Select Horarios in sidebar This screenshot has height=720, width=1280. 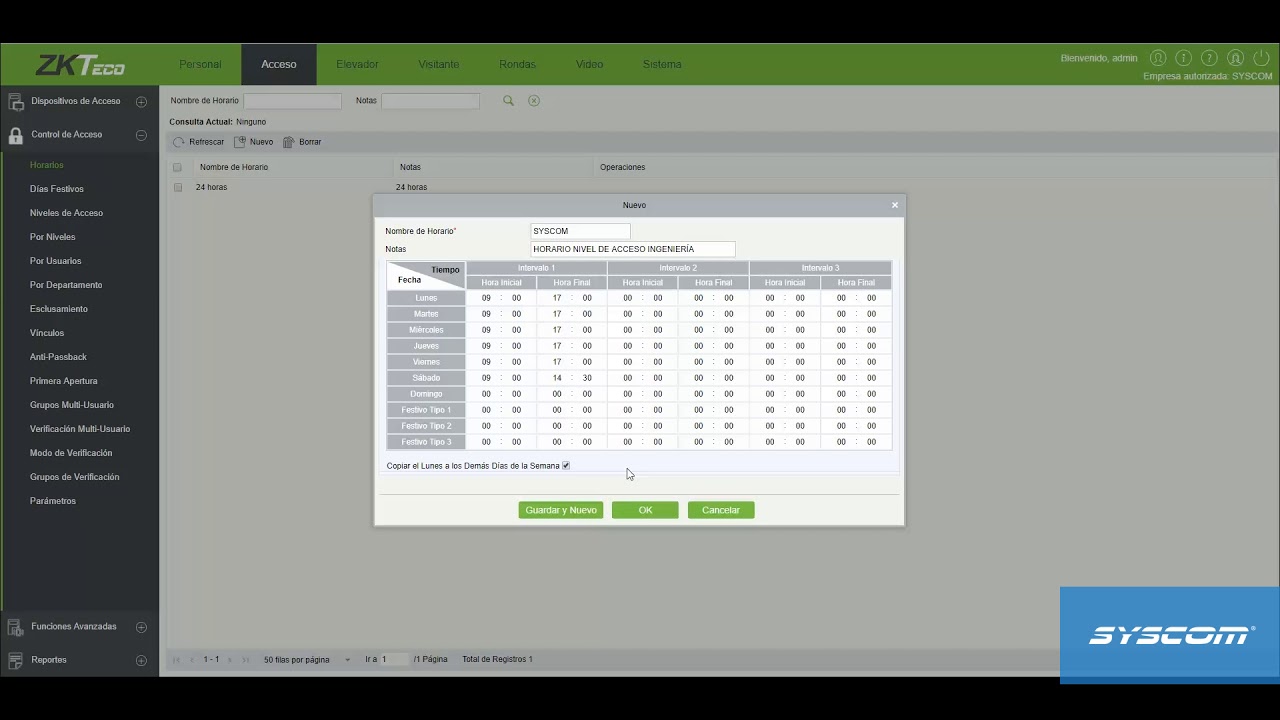46,165
